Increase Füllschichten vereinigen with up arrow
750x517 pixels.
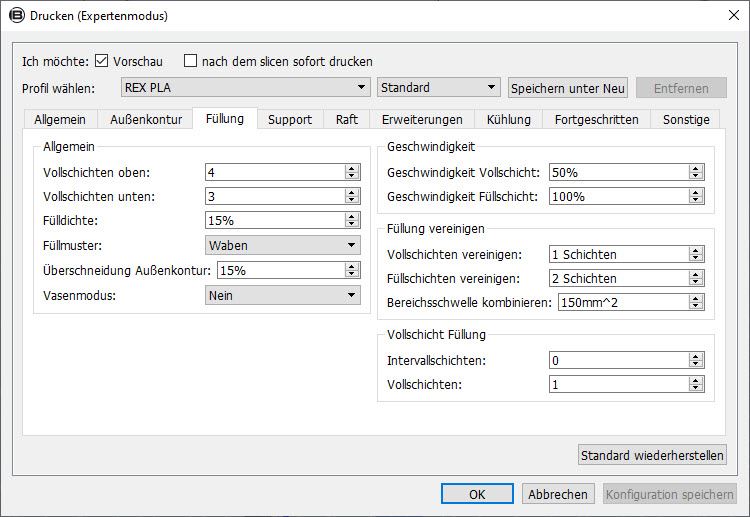696,274
